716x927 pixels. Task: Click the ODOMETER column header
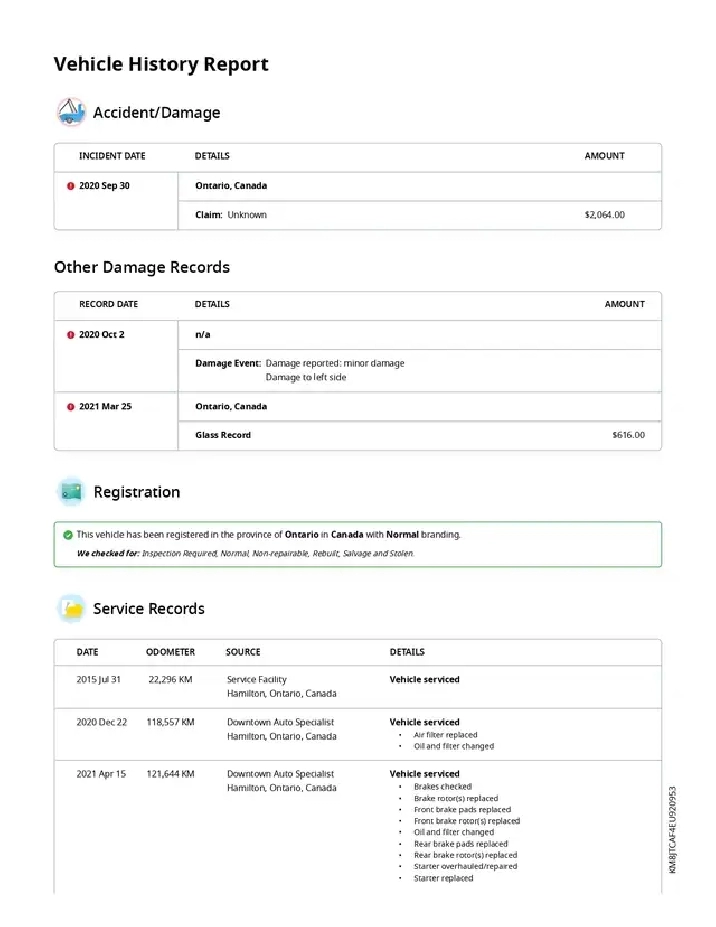click(170, 652)
